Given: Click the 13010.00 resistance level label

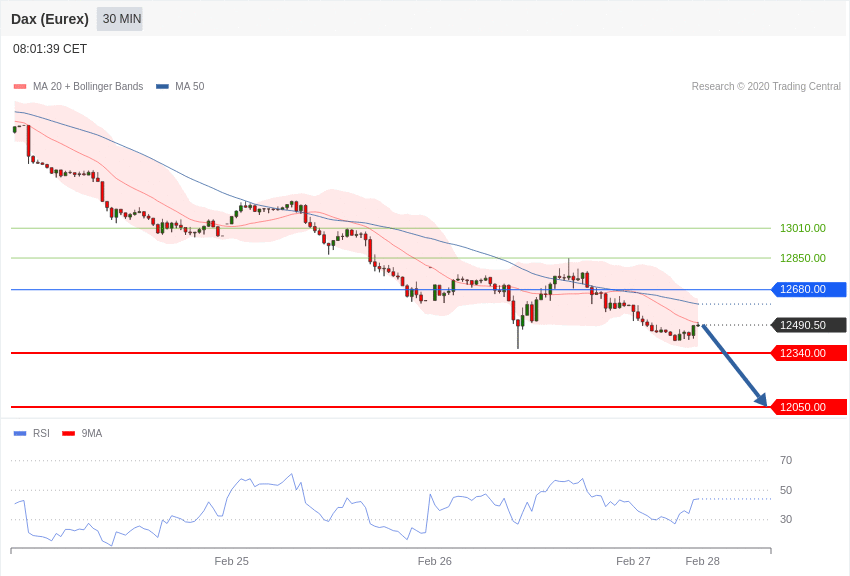Looking at the screenshot, I should pyautogui.click(x=802, y=228).
